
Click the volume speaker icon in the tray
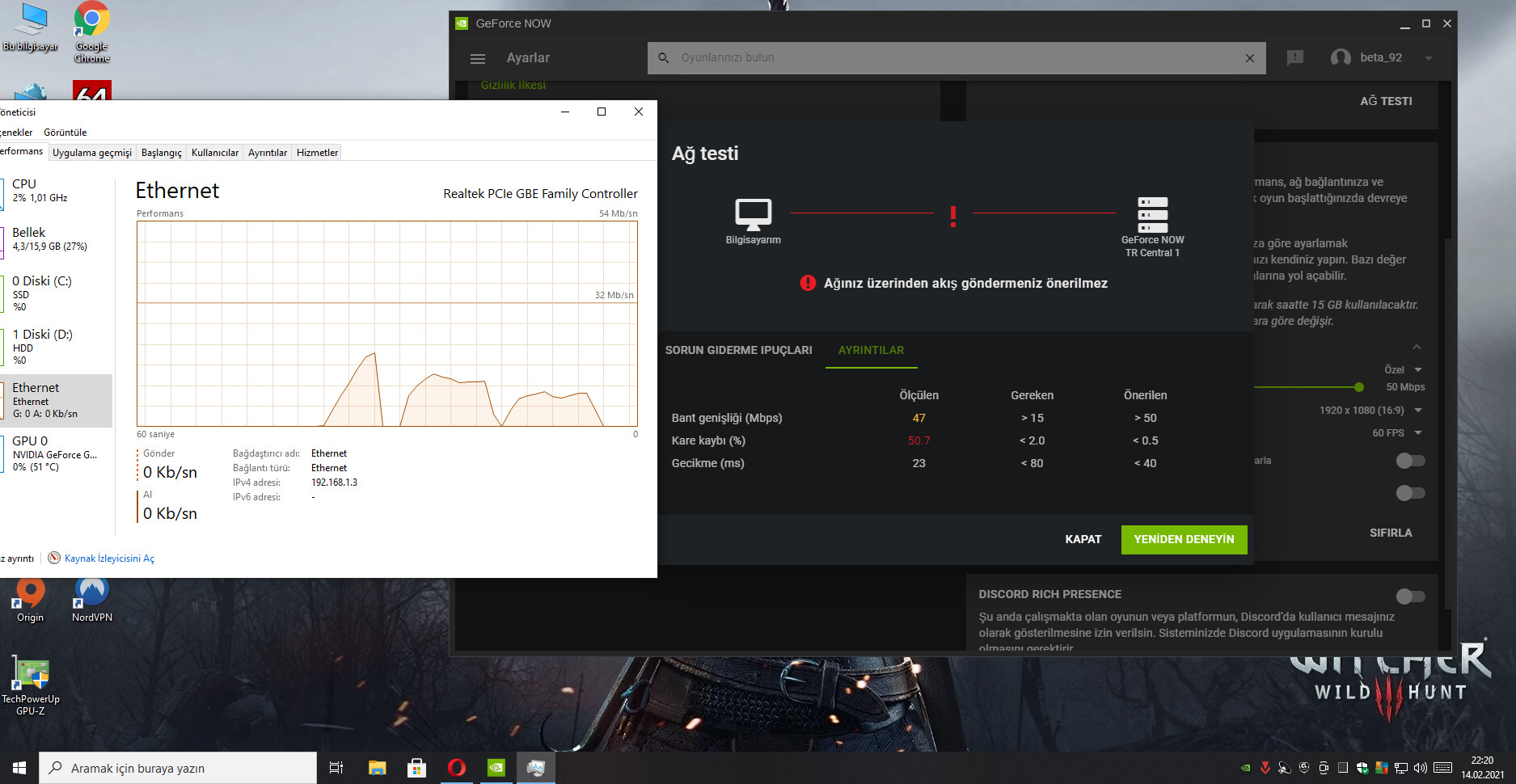(1421, 768)
